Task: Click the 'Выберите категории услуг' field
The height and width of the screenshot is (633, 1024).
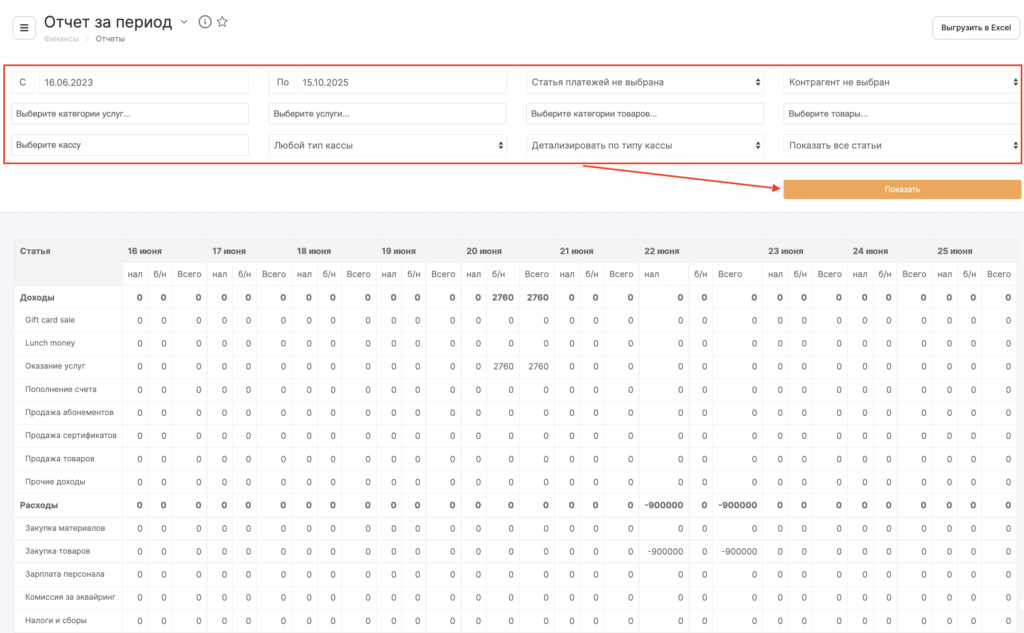Action: coord(130,114)
